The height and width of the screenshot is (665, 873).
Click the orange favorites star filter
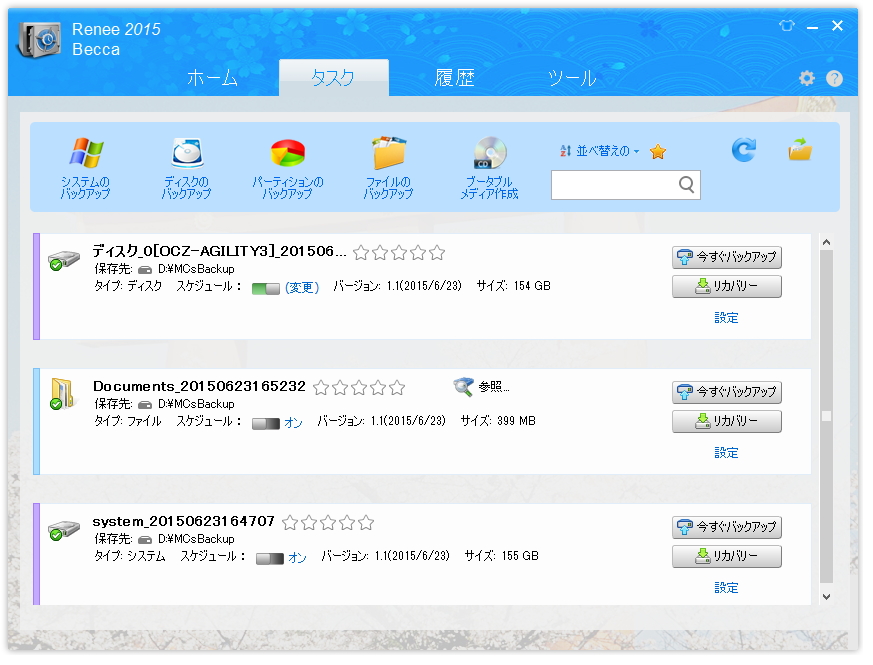pos(658,151)
